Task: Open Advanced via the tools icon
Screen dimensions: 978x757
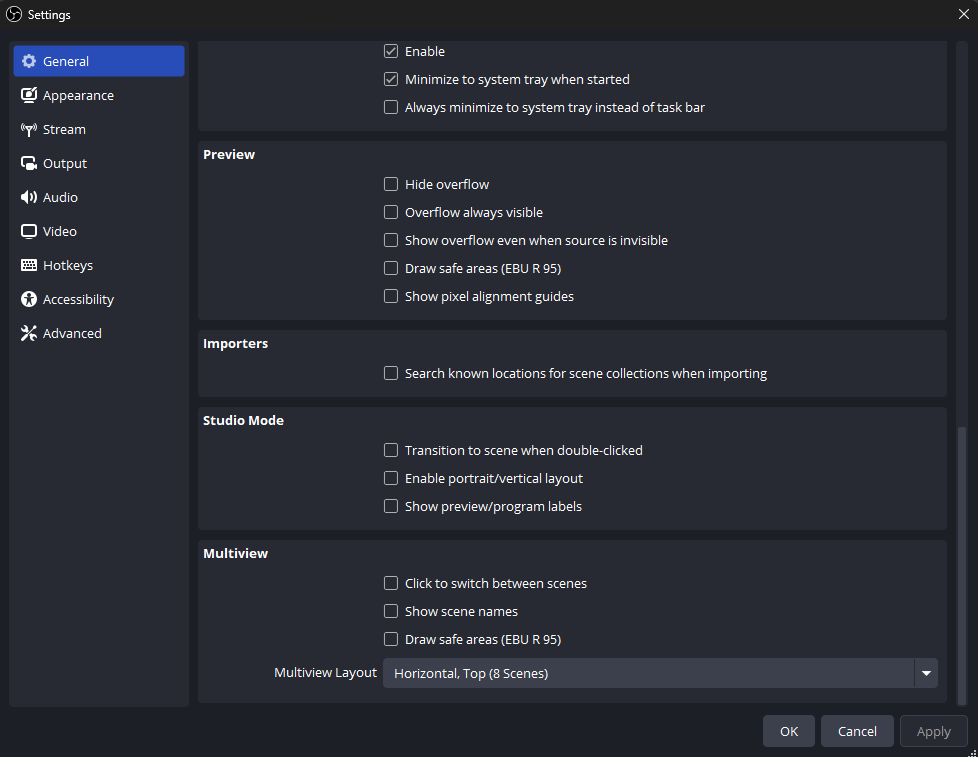Action: pyautogui.click(x=29, y=333)
